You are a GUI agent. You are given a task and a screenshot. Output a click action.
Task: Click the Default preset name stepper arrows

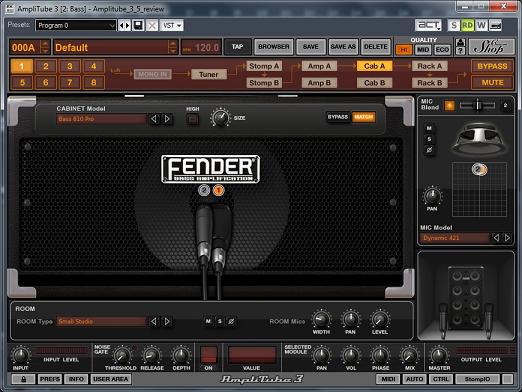173,47
